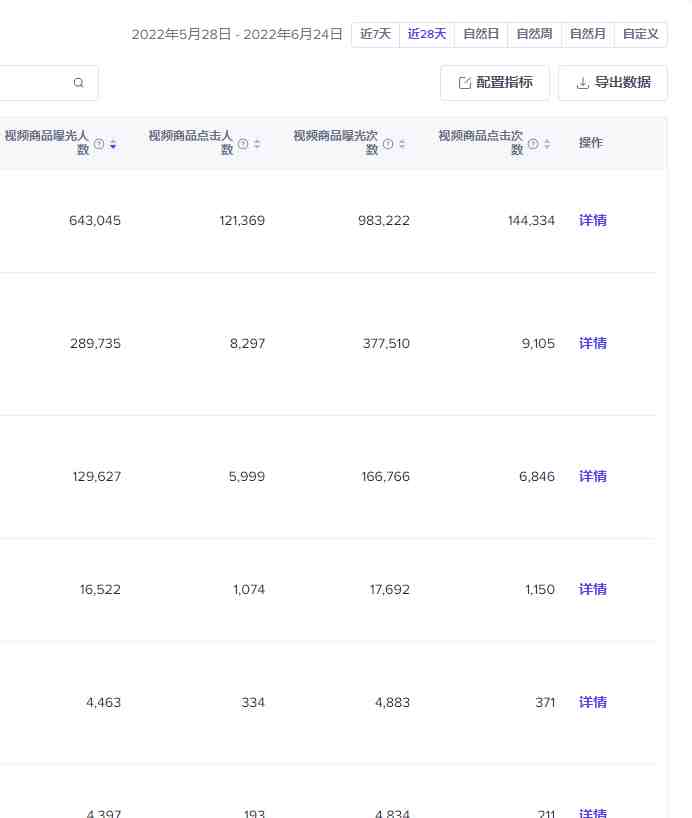Sort by 视频商品曝光次数 column arrows
Viewport: 692px width, 818px height.
pyautogui.click(x=402, y=144)
